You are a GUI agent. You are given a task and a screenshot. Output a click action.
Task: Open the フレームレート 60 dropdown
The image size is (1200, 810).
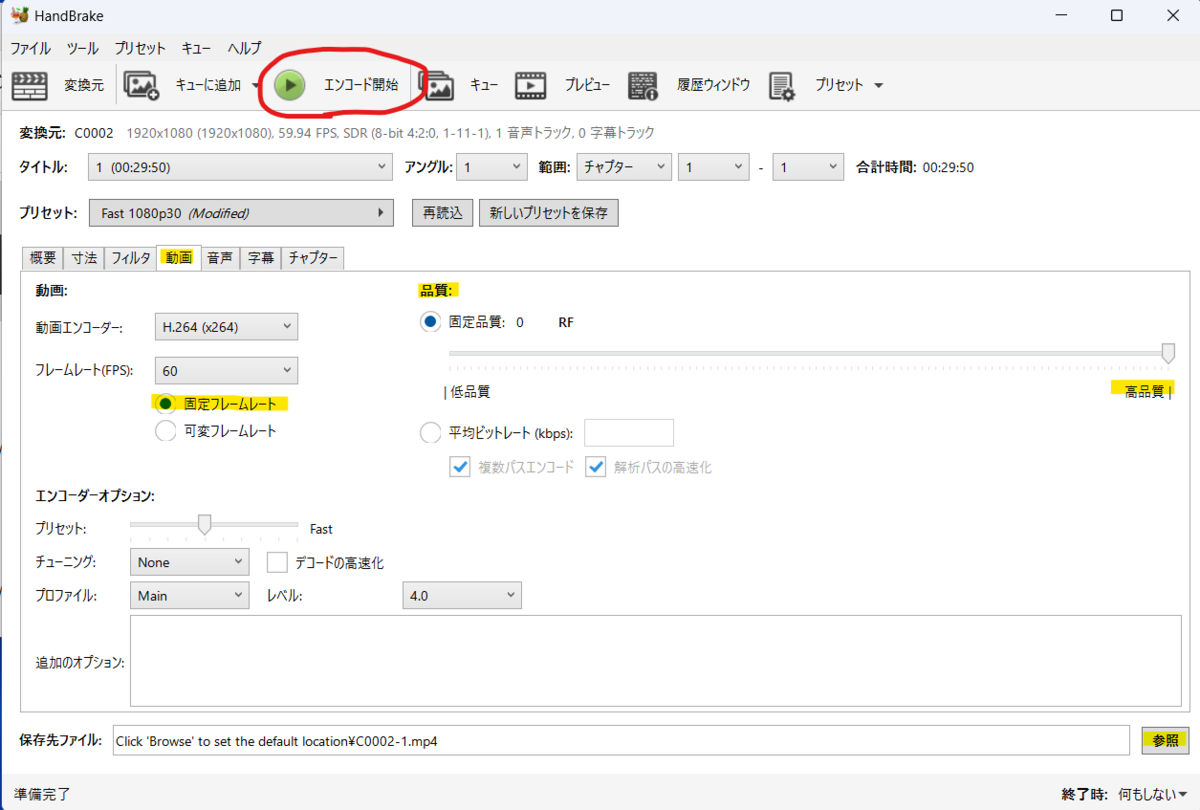point(226,370)
